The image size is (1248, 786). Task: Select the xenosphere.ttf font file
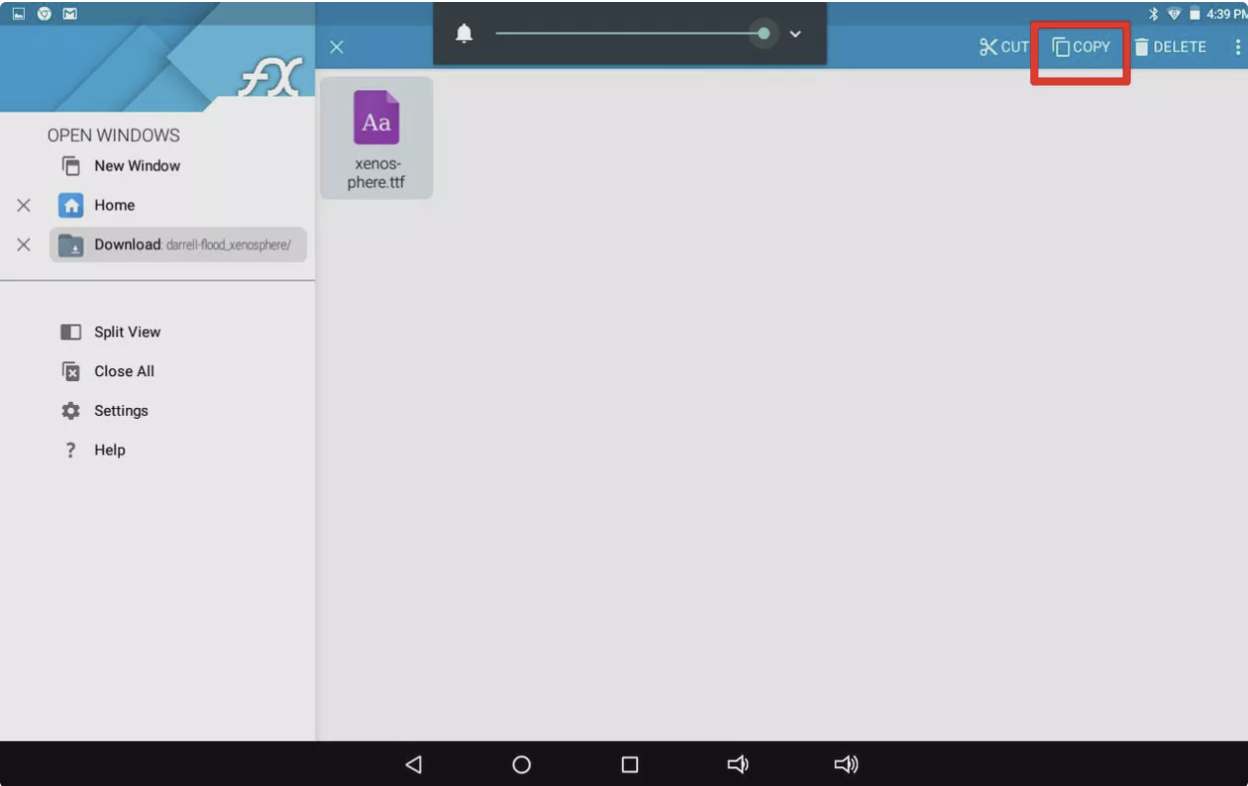point(376,138)
